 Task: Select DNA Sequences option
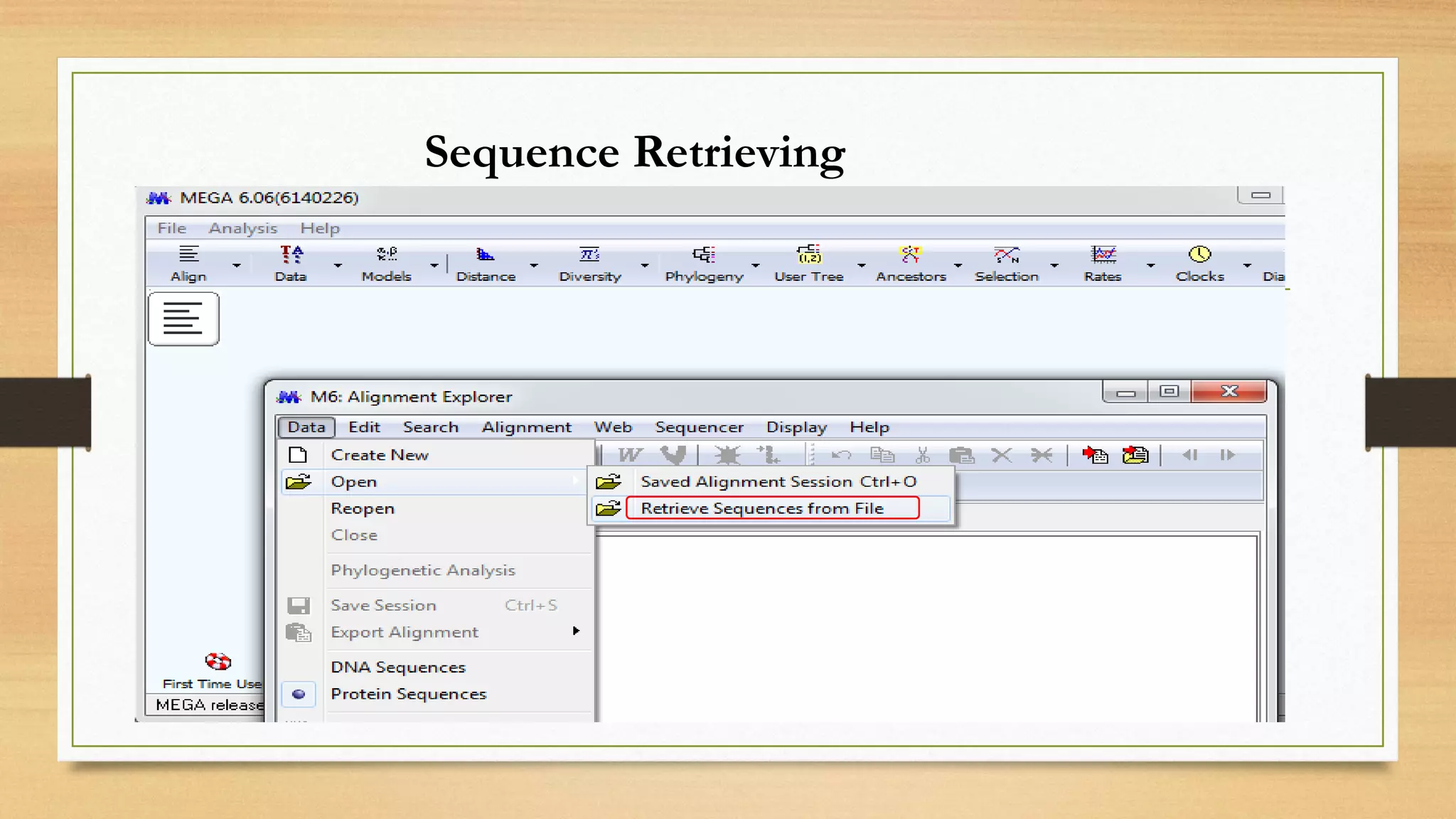(398, 667)
